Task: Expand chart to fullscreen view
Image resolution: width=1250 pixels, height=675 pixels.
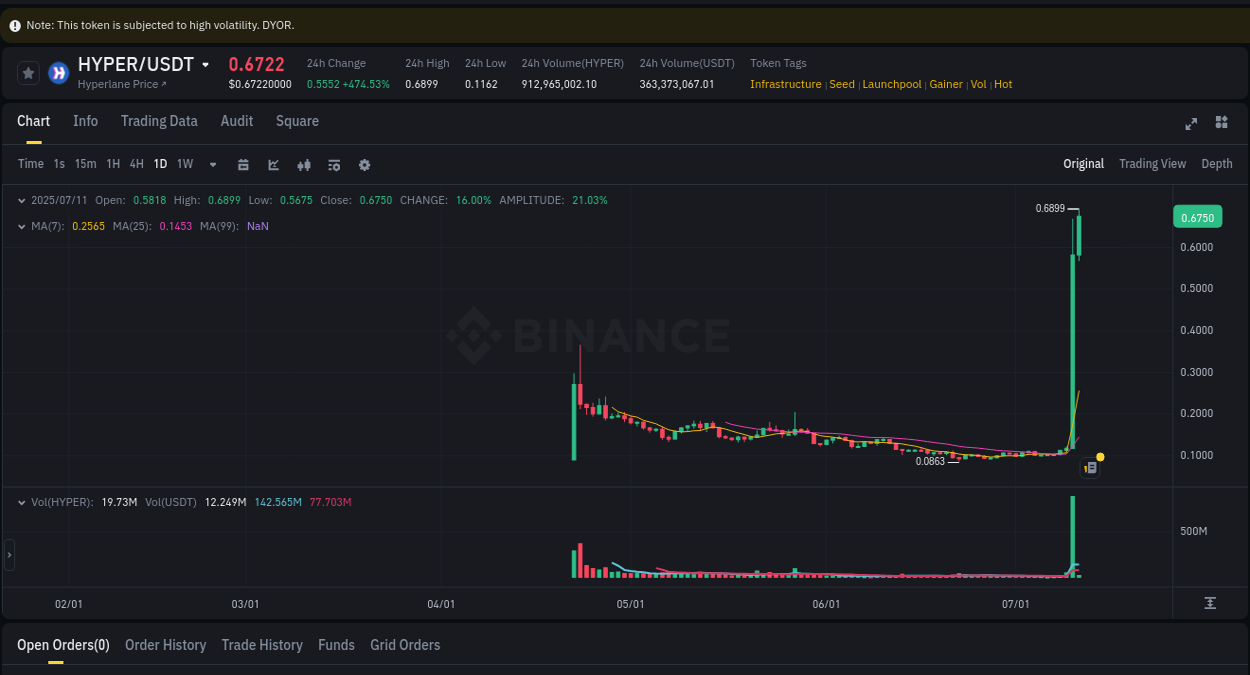Action: (1191, 123)
